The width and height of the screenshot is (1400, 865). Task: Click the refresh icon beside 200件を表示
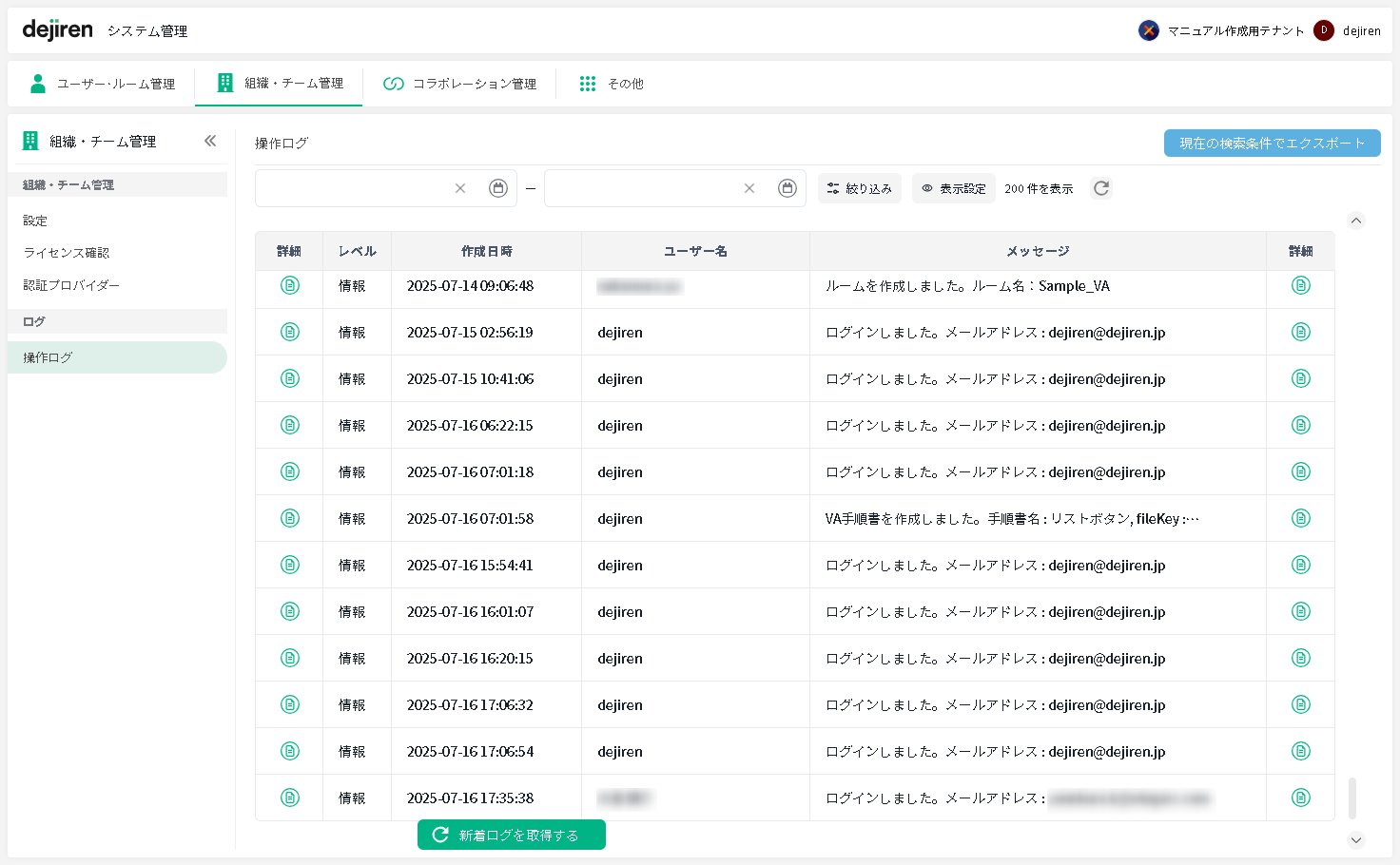tap(1101, 188)
